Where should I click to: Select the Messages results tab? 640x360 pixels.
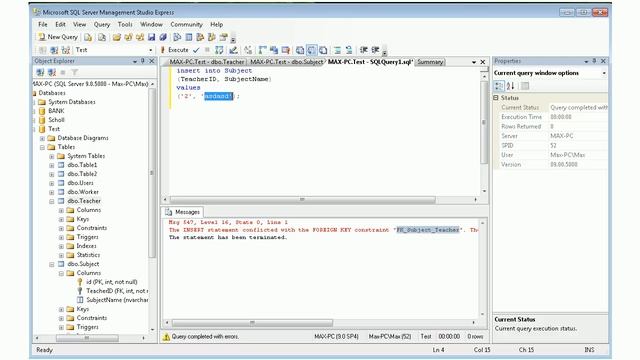(x=183, y=212)
